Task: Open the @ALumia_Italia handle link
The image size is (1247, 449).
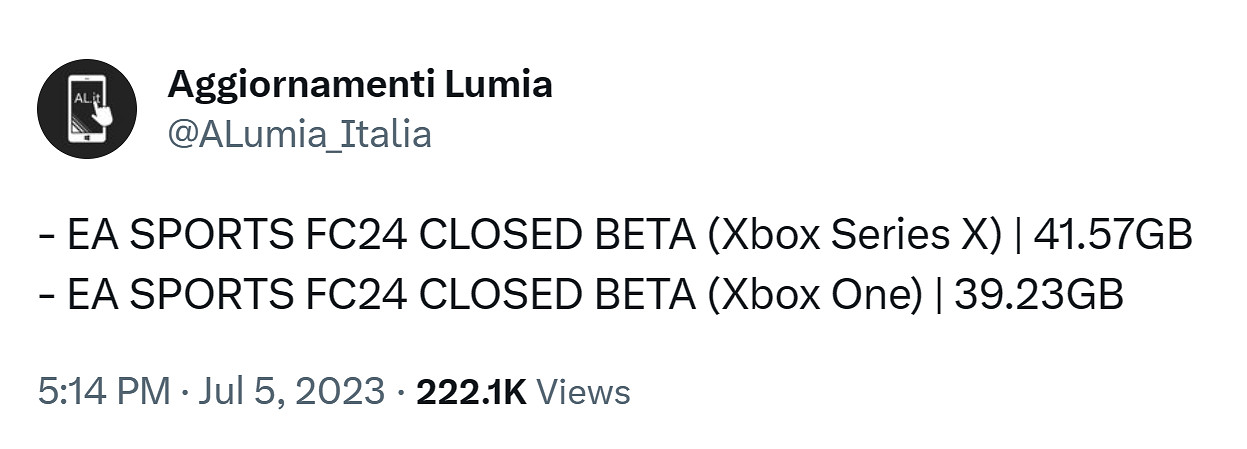Action: (299, 134)
